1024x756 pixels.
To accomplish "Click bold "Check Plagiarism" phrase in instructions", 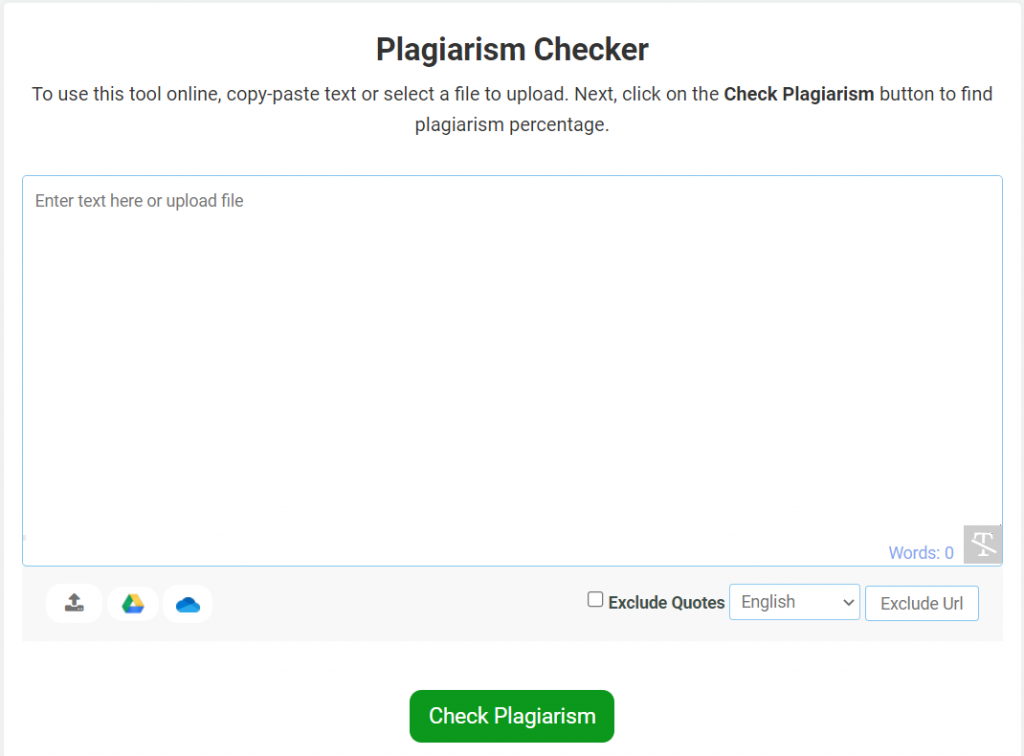I will pyautogui.click(x=799, y=94).
